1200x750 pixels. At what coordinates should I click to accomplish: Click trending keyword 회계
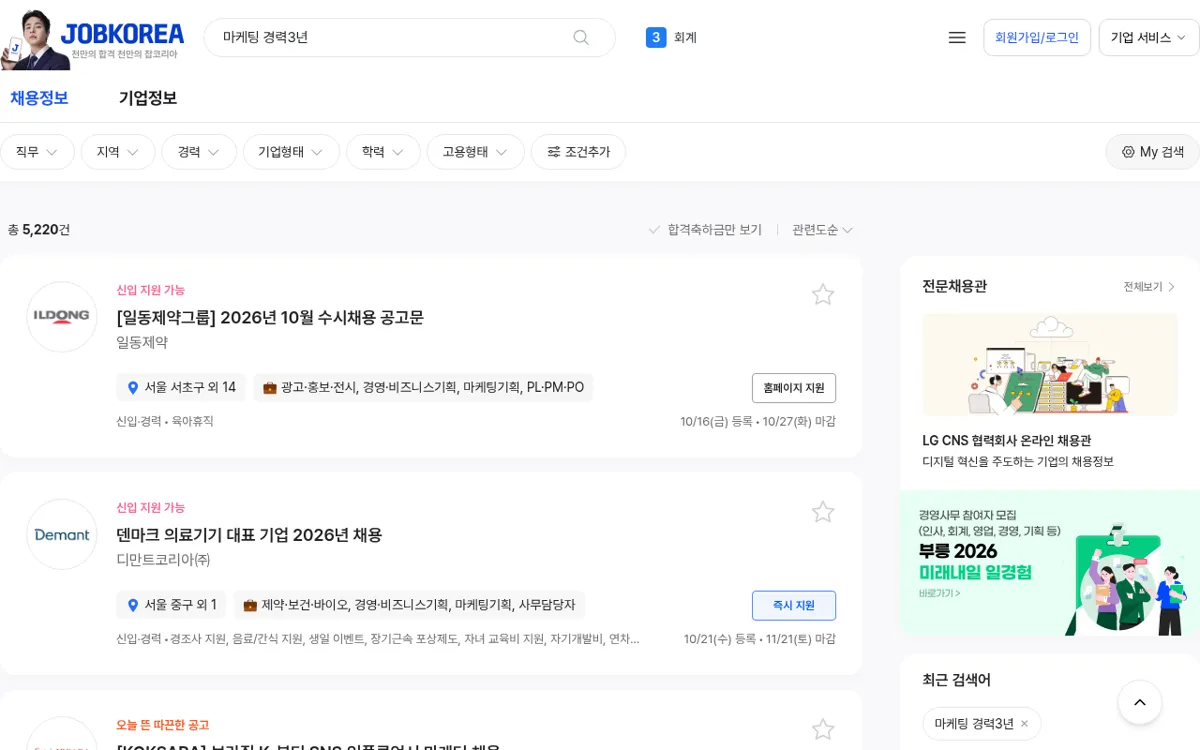pos(685,37)
